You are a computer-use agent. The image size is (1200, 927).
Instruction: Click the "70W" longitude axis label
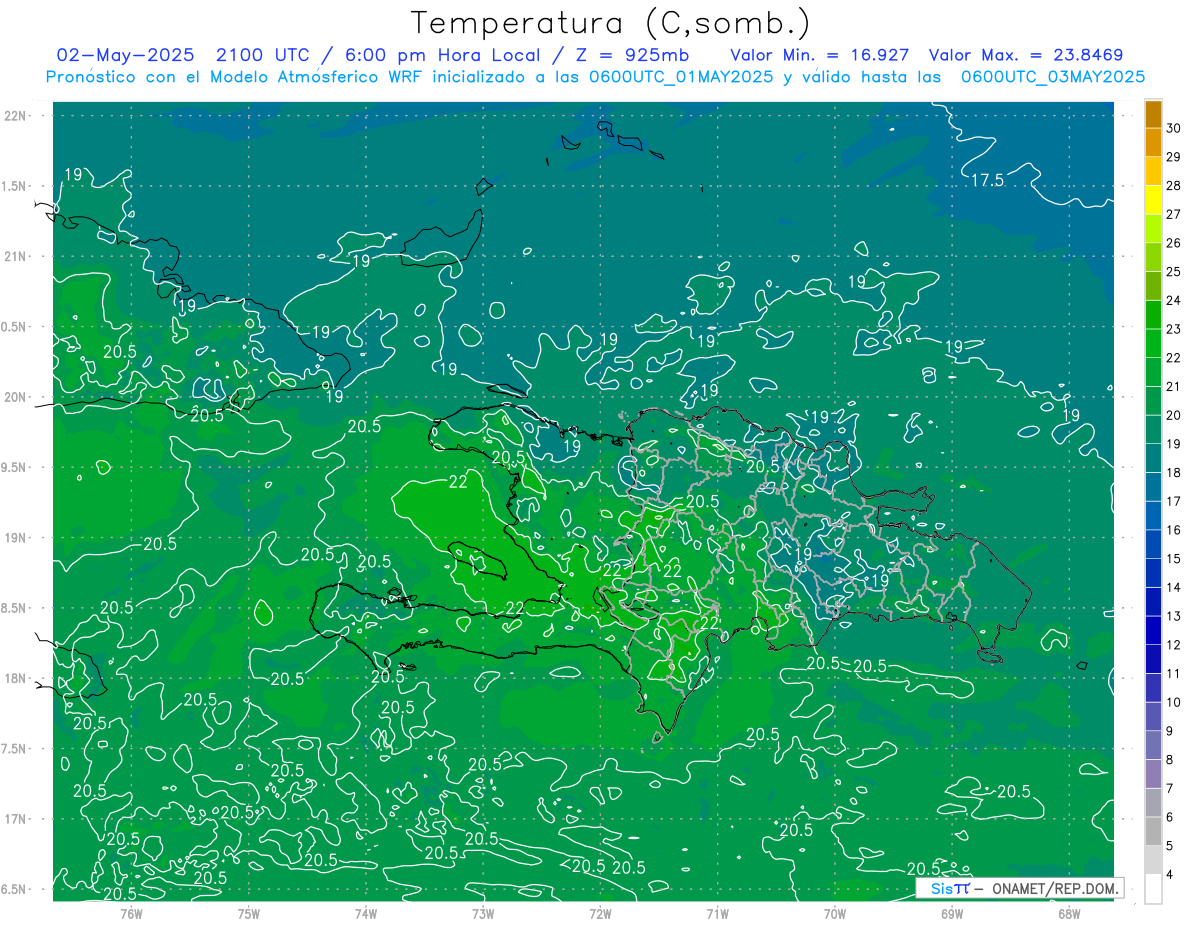(834, 913)
